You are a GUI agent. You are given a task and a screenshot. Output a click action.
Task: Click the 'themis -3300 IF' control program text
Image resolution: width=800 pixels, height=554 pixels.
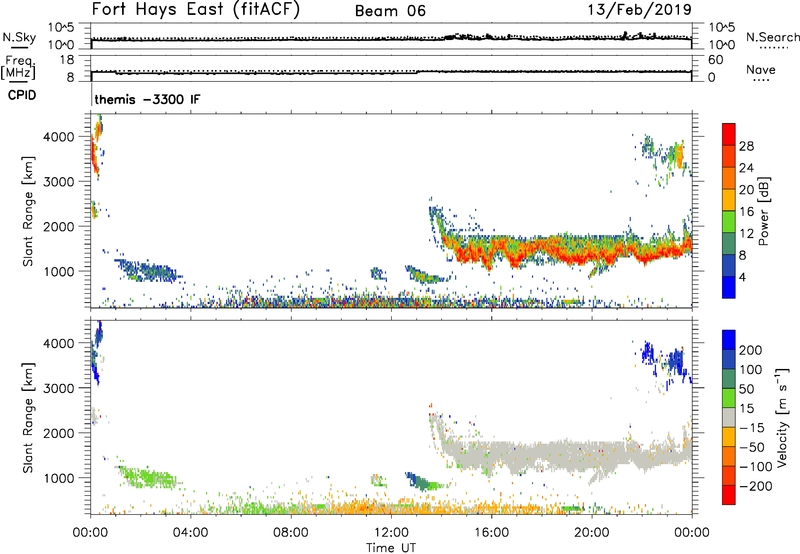click(x=147, y=99)
